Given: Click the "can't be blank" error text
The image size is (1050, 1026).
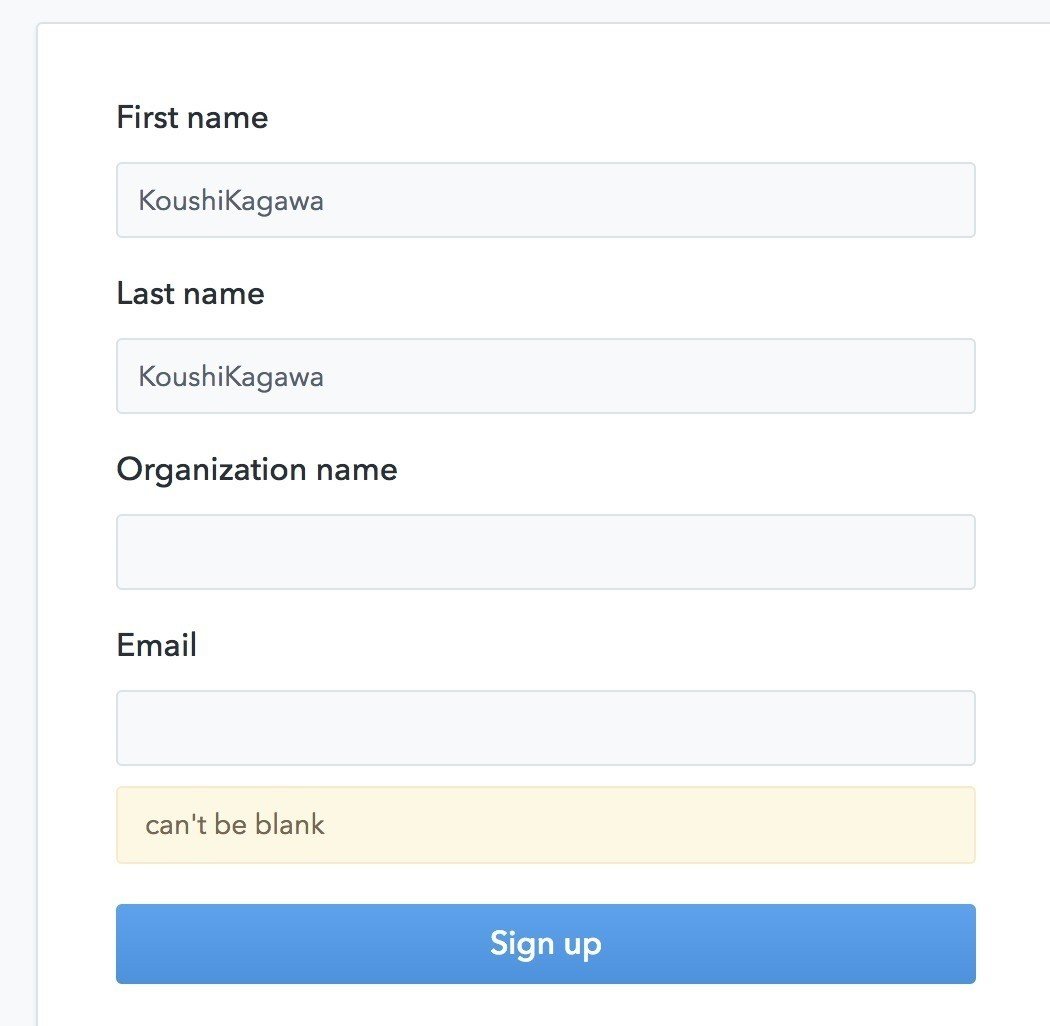Looking at the screenshot, I should coord(235,825).
